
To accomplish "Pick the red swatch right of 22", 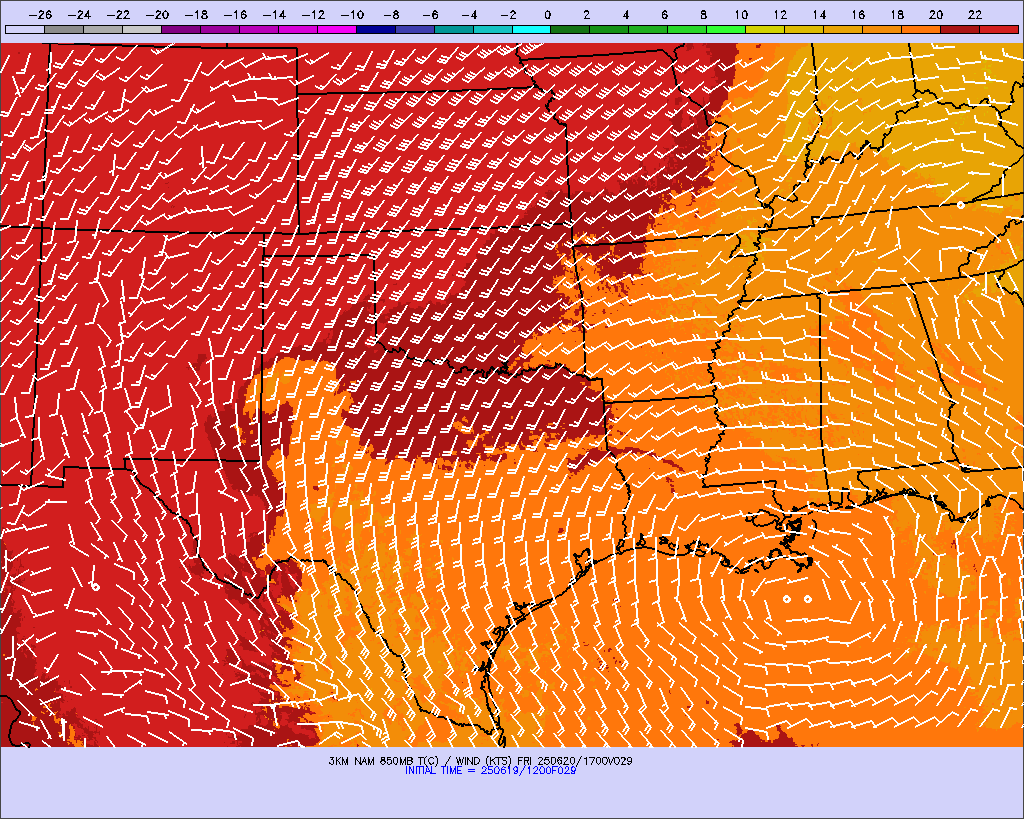I will click(999, 29).
